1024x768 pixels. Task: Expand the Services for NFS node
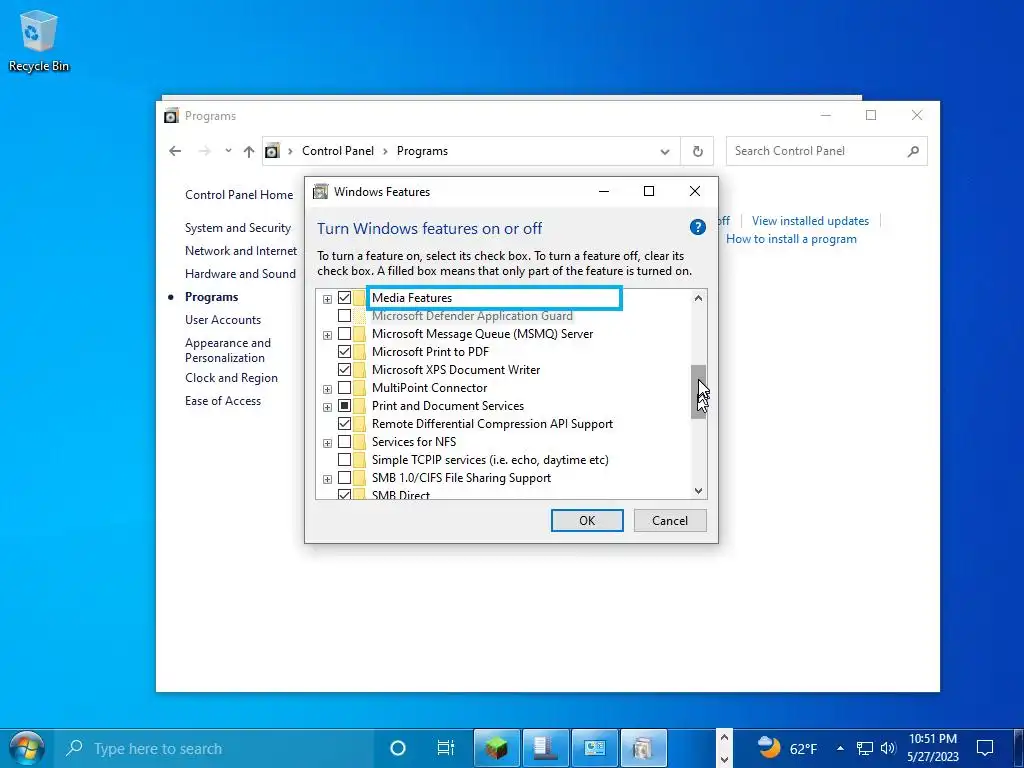(327, 443)
